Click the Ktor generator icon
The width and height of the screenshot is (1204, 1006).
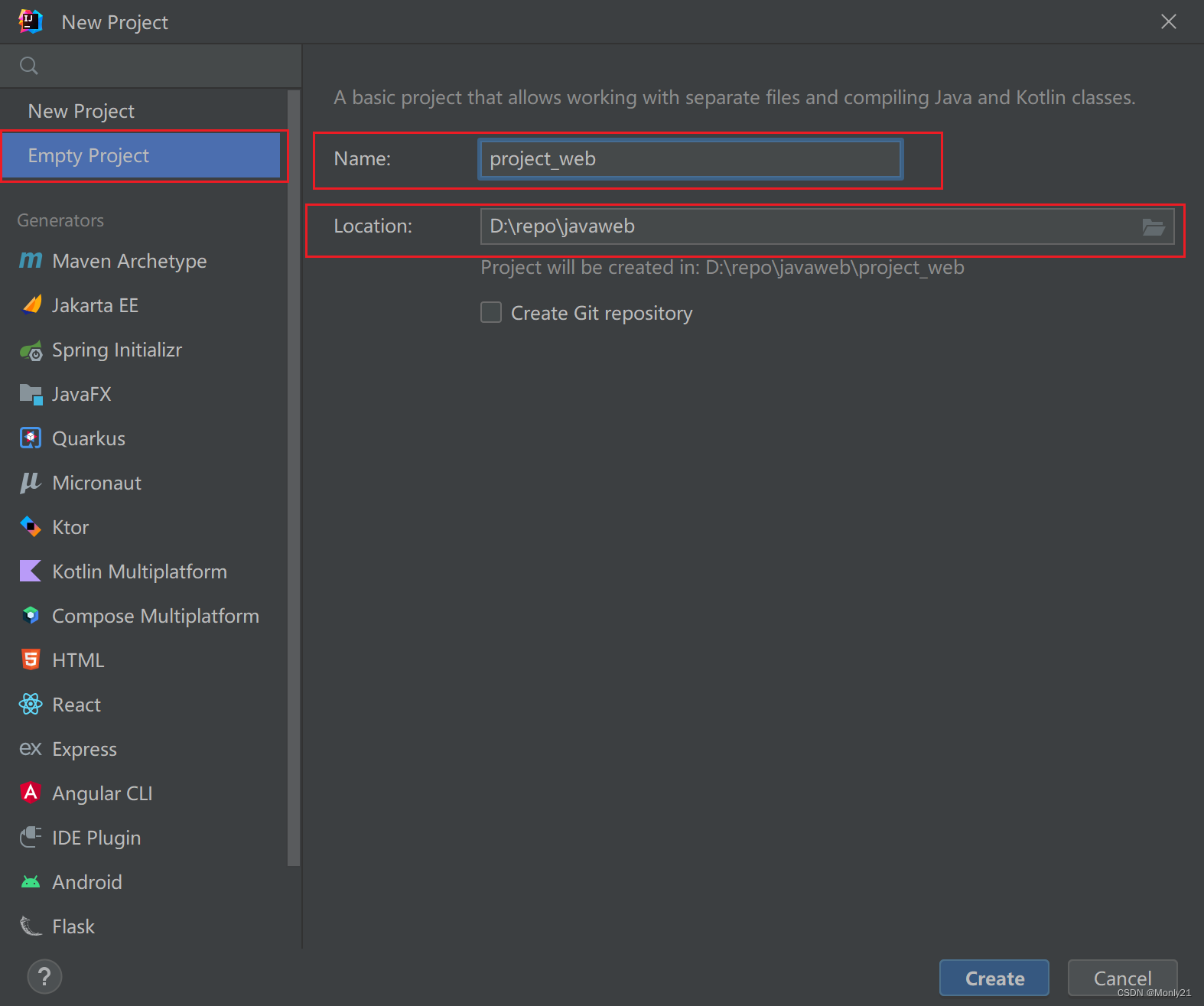coord(31,527)
